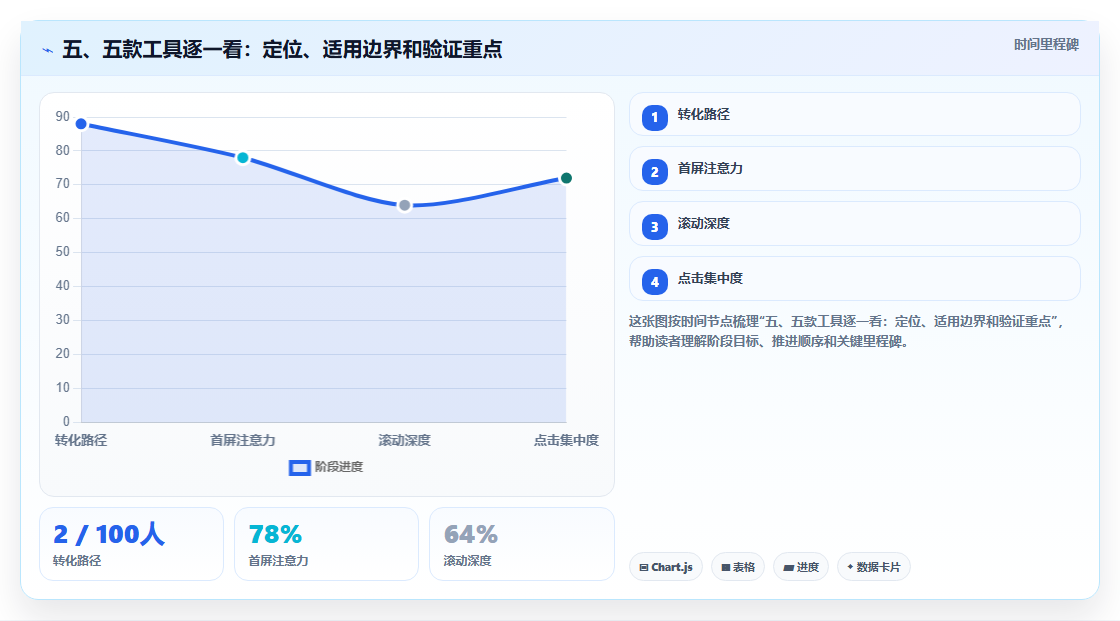Click the 首屏注意力 x-axis label

(243, 440)
